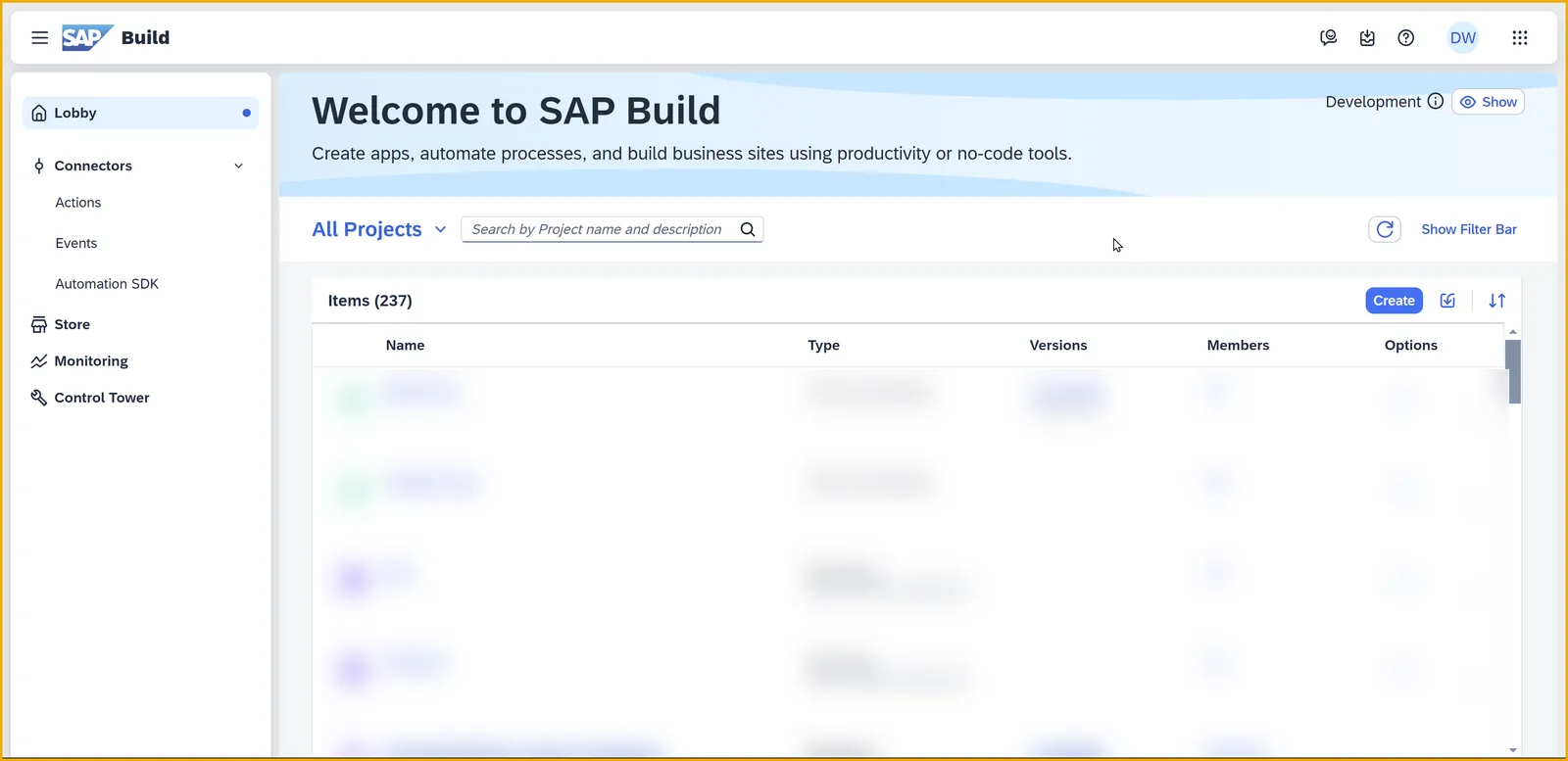Image resolution: width=1568 pixels, height=761 pixels.
Task: Click the scrollbar down arrow
Action: [1513, 750]
